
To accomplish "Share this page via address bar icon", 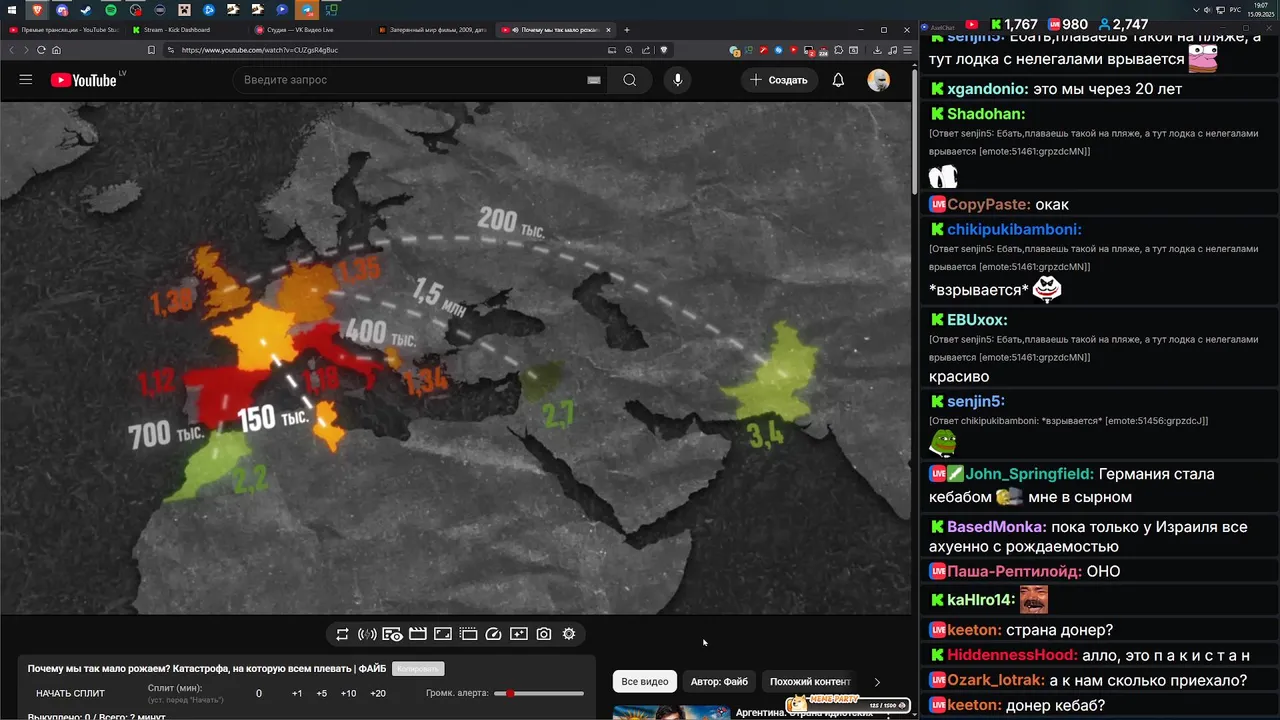I will click(646, 50).
